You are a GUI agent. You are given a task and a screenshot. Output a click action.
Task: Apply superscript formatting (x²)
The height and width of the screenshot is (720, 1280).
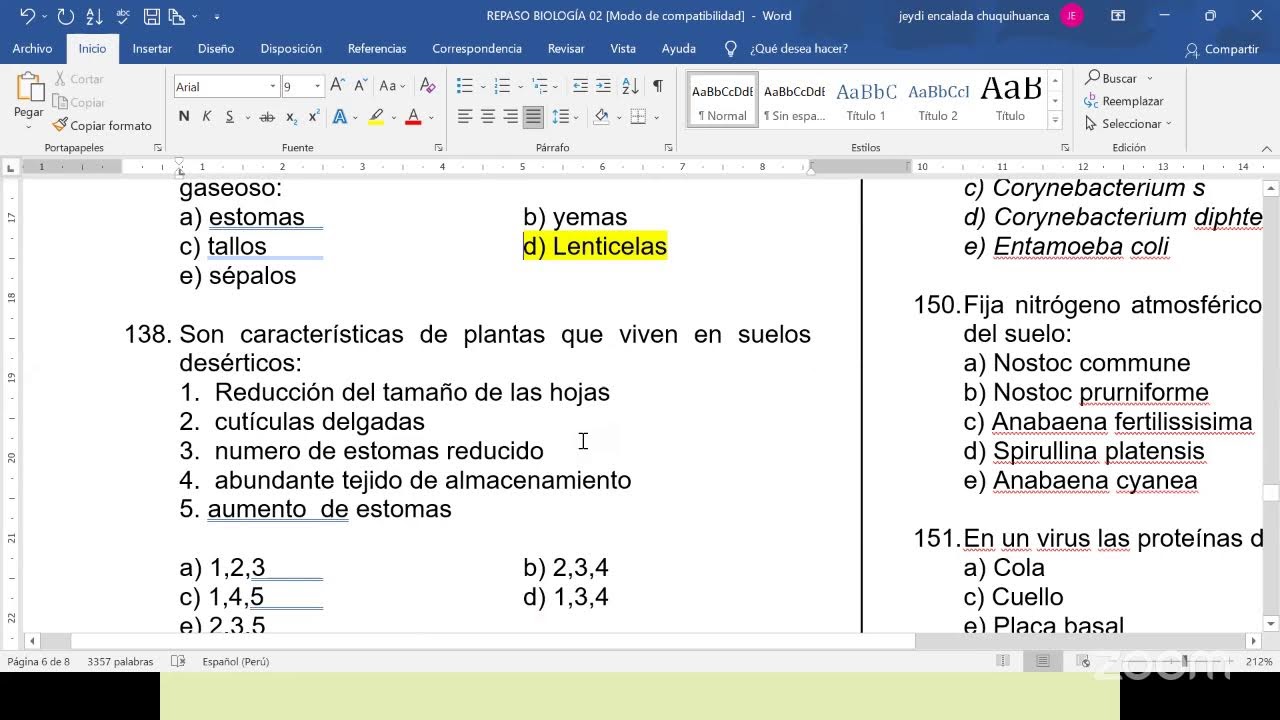(313, 117)
